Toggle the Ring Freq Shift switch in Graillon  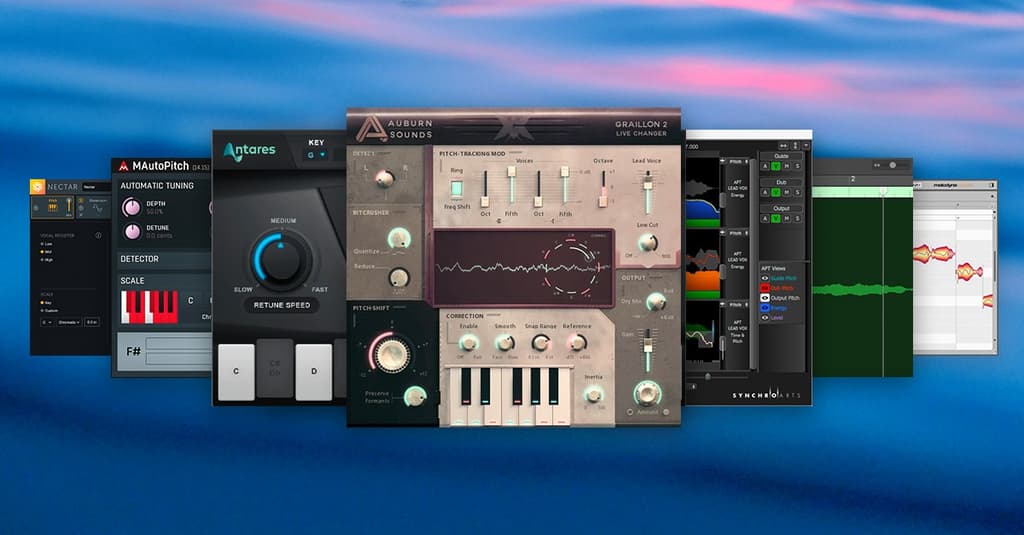[x=456, y=189]
